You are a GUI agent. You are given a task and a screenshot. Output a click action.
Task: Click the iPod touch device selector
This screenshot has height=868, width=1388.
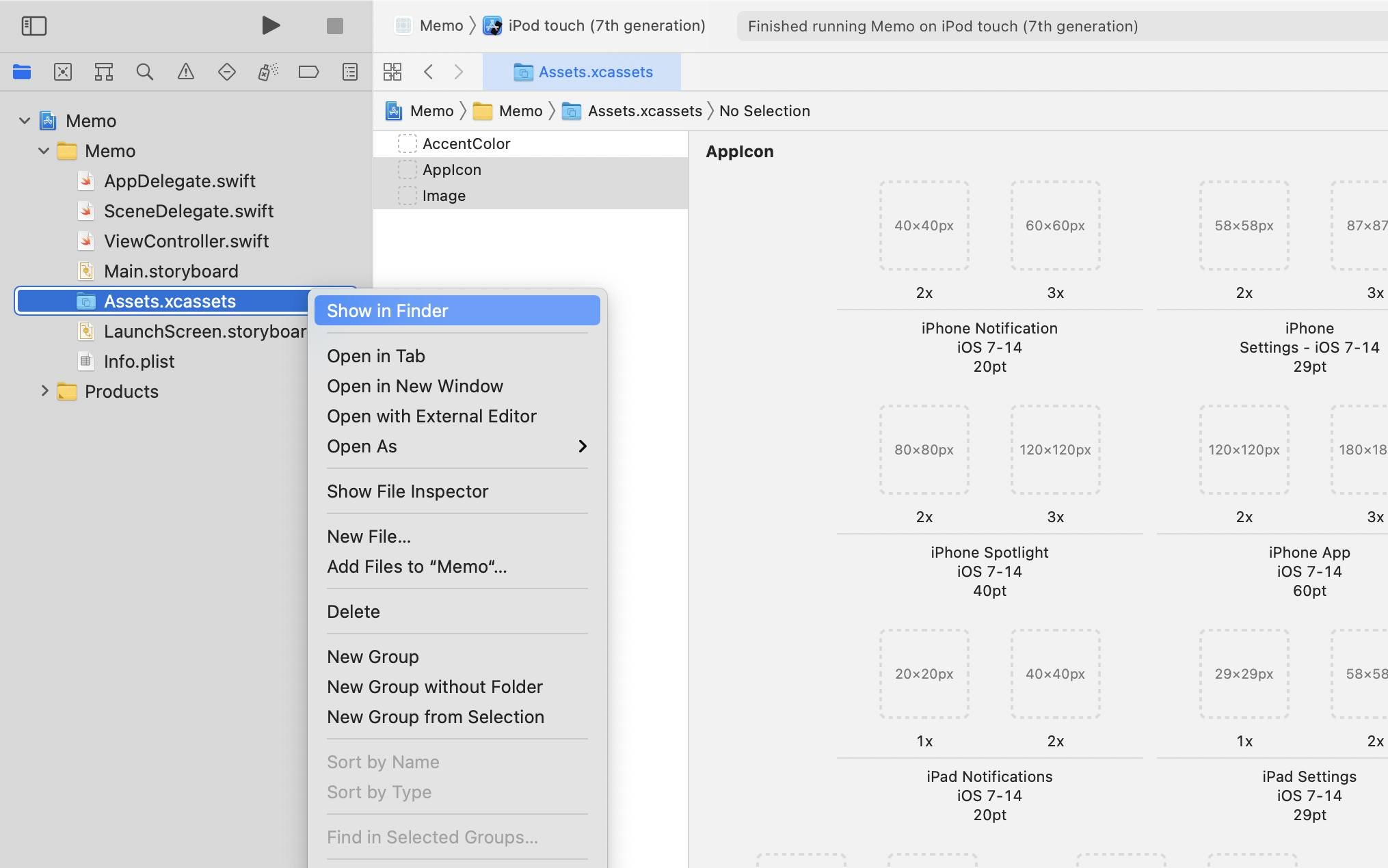point(606,26)
